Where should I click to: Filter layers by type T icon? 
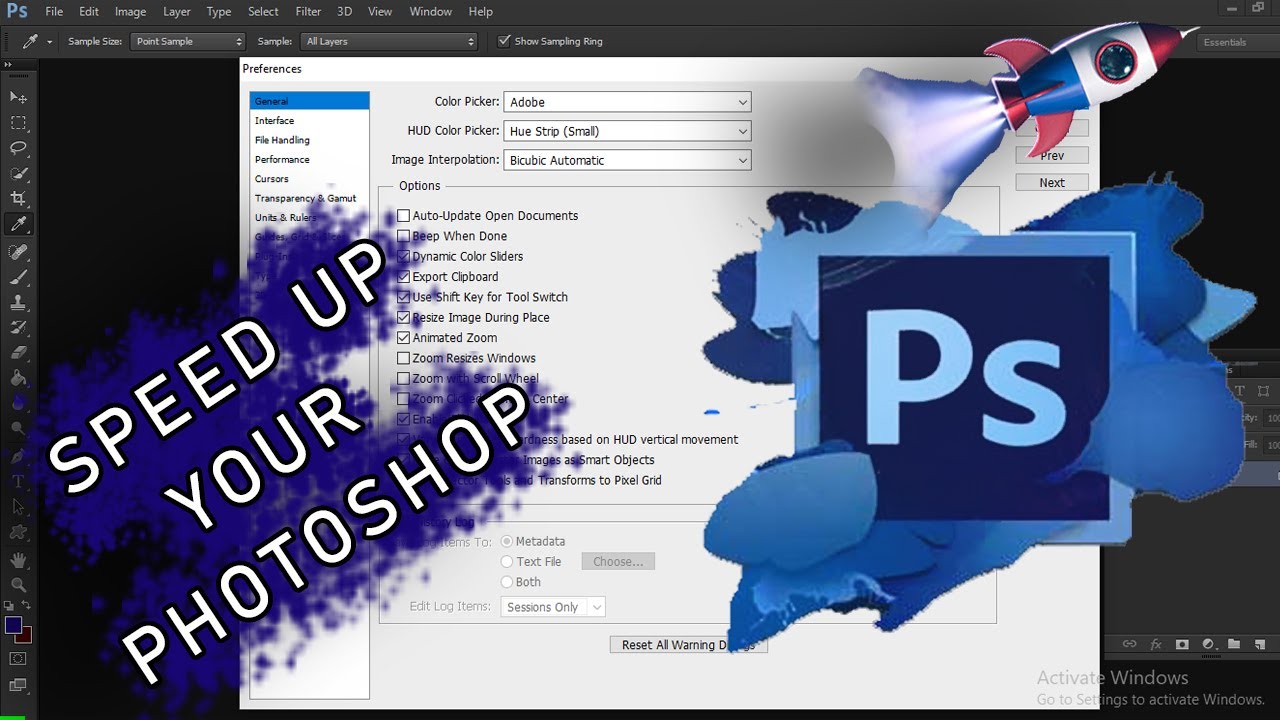[x=1240, y=391]
